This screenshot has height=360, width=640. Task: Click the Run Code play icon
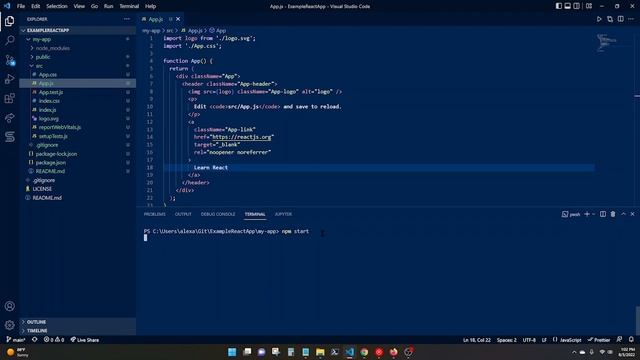point(599,19)
